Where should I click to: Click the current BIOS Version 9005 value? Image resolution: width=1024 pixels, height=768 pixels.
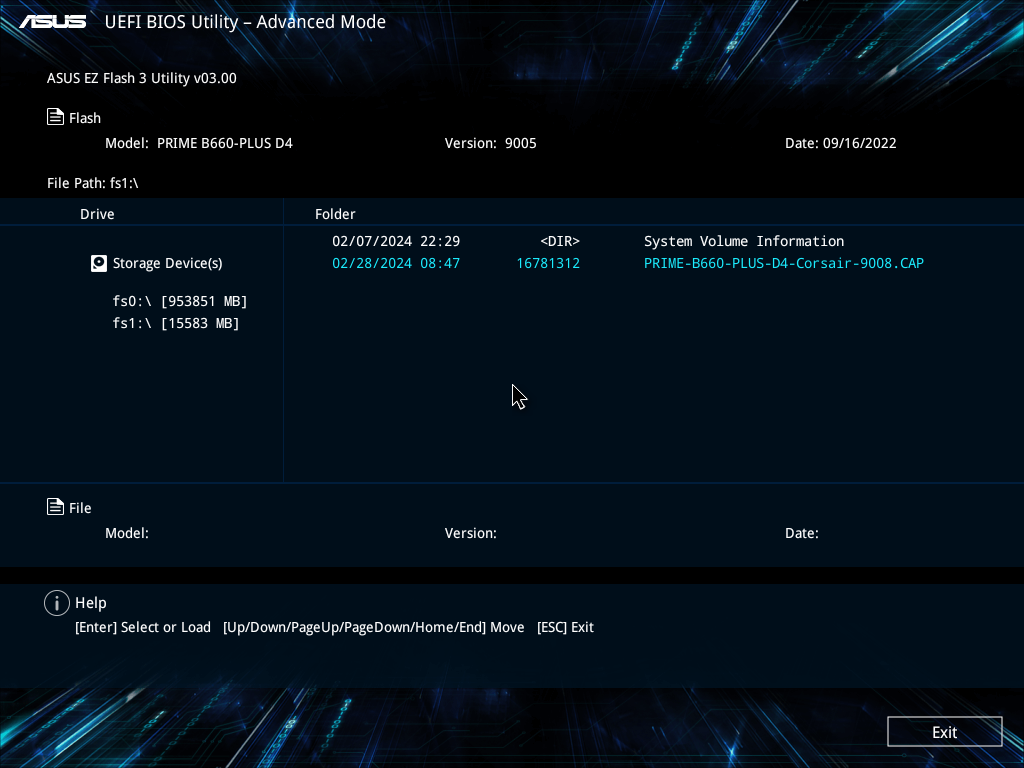pos(520,143)
